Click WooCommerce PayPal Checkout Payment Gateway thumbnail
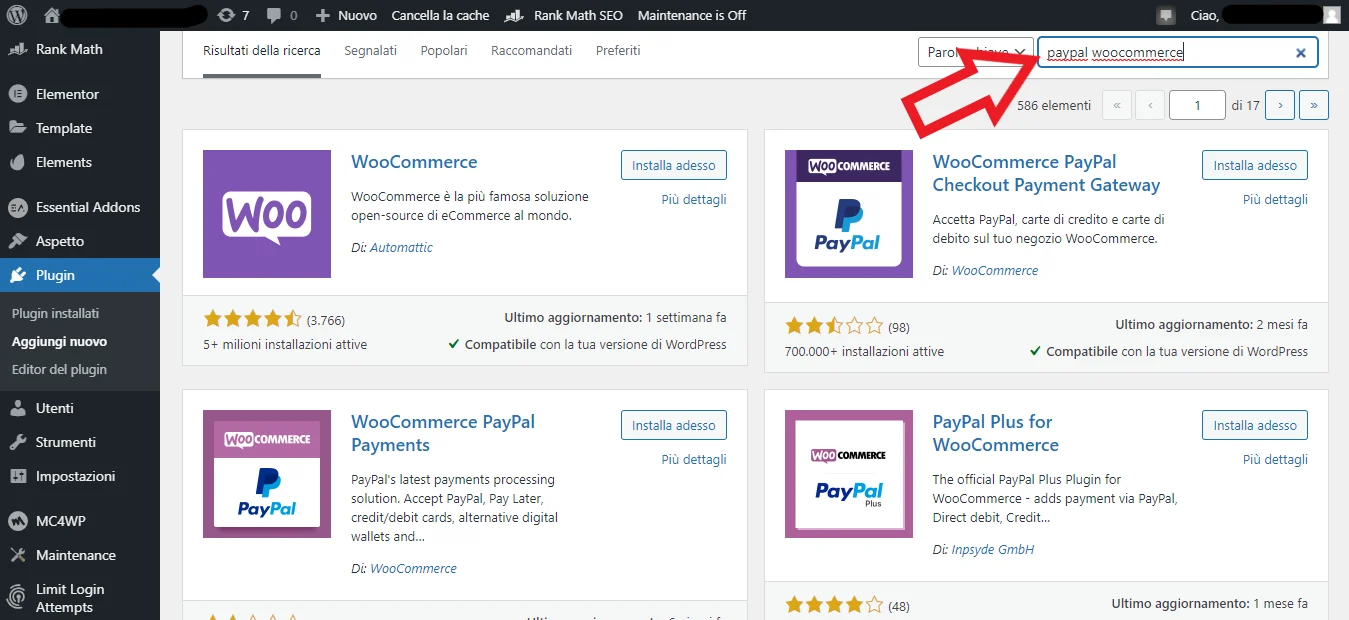Screen dimensions: 1349x620 coord(849,214)
